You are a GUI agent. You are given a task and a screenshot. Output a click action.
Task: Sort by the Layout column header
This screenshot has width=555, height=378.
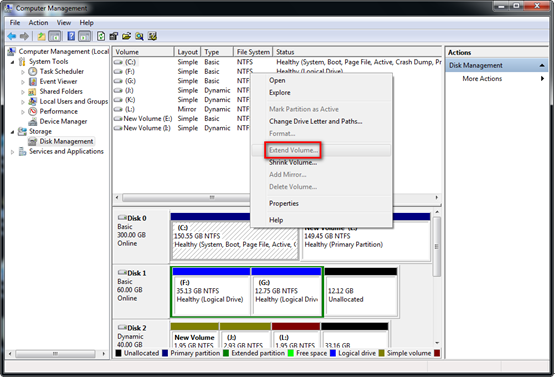click(x=187, y=52)
